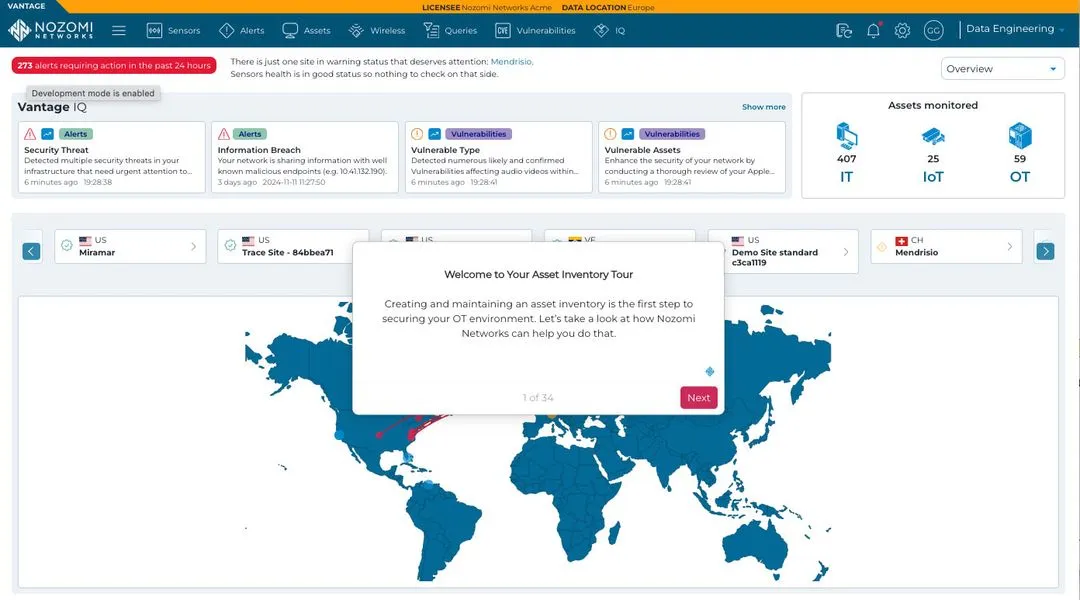This screenshot has height=600, width=1080.
Task: Click Next in the Asset Inventory Tour
Action: (x=698, y=397)
